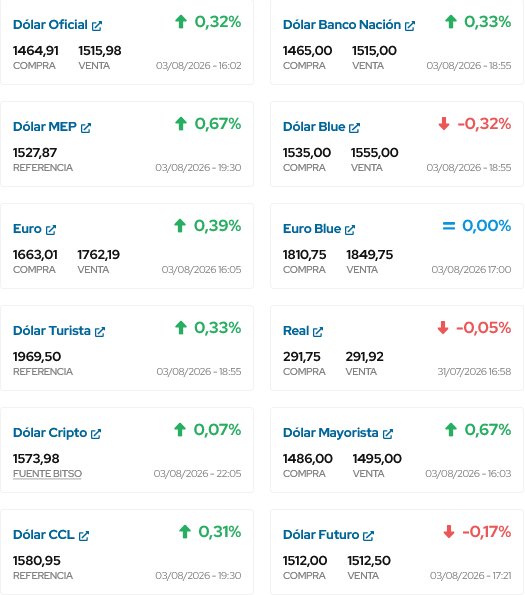This screenshot has height=595, width=525.
Task: Click external link icon next to Dólar Futuro
Action: click(368, 536)
